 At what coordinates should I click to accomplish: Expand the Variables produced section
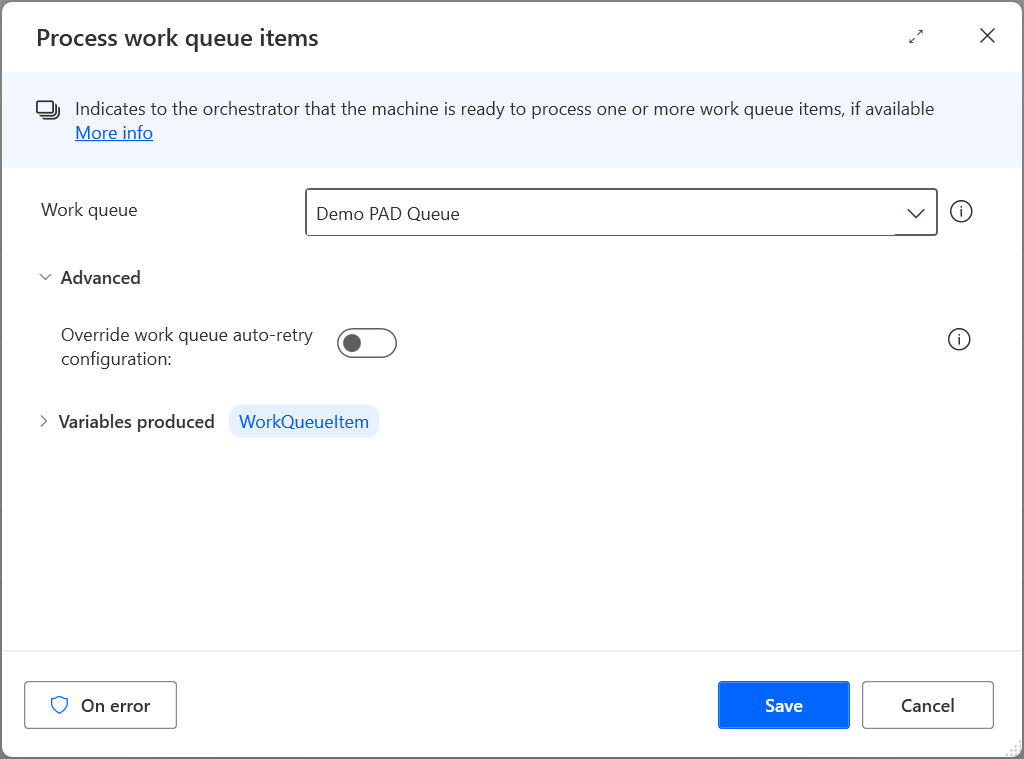click(x=45, y=421)
